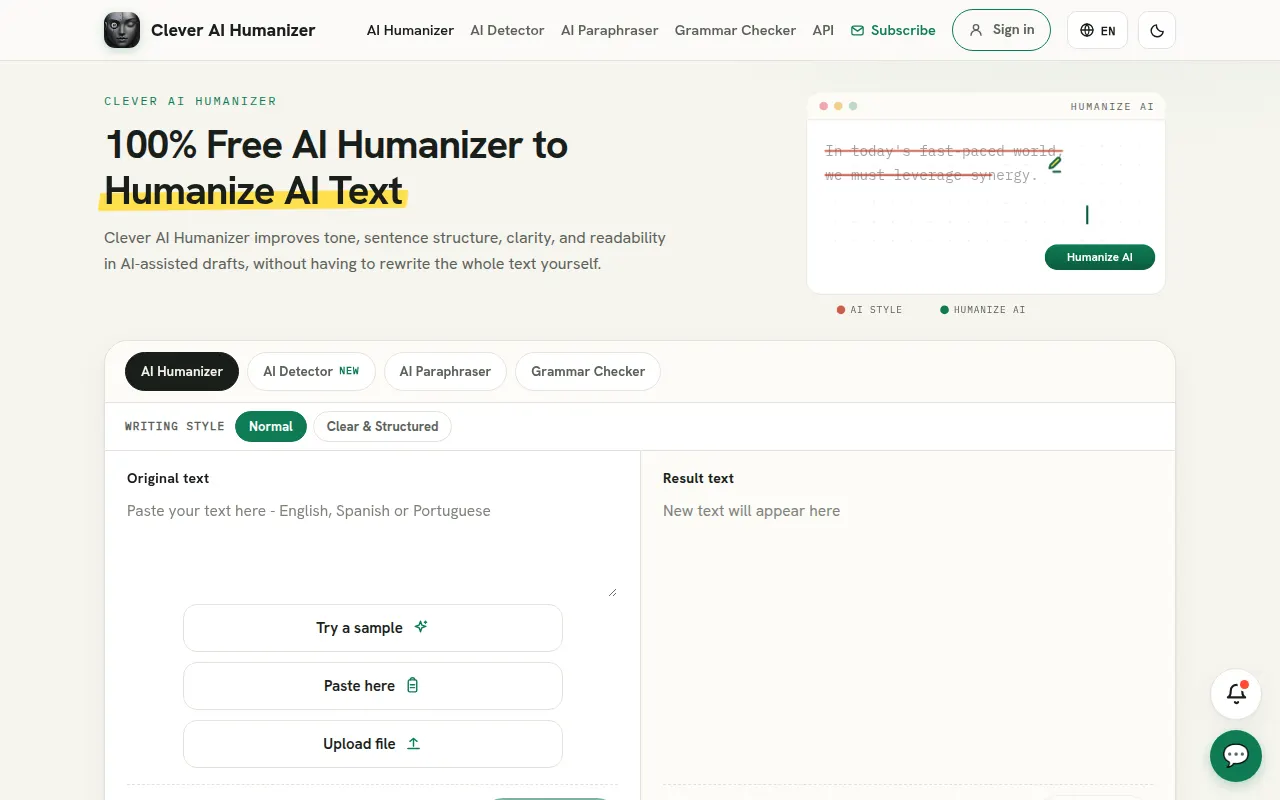Click into the Original text input area

[x=372, y=548]
